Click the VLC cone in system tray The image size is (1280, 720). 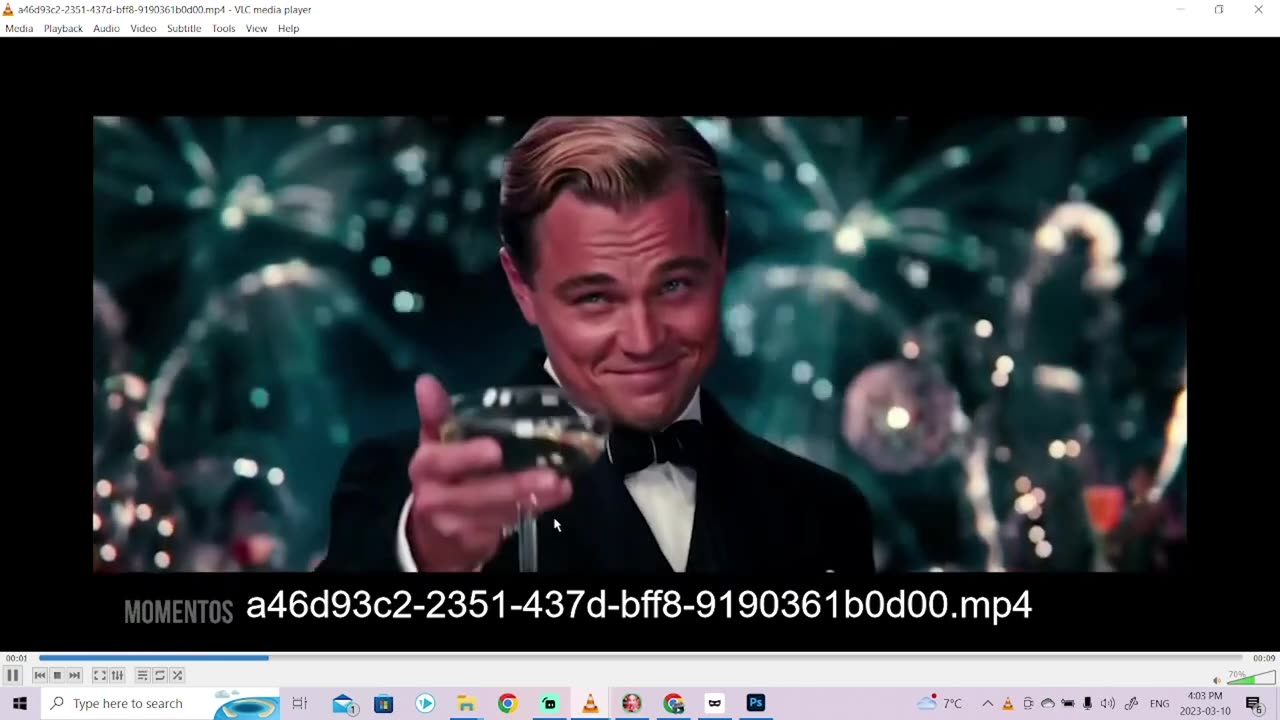tap(1008, 703)
